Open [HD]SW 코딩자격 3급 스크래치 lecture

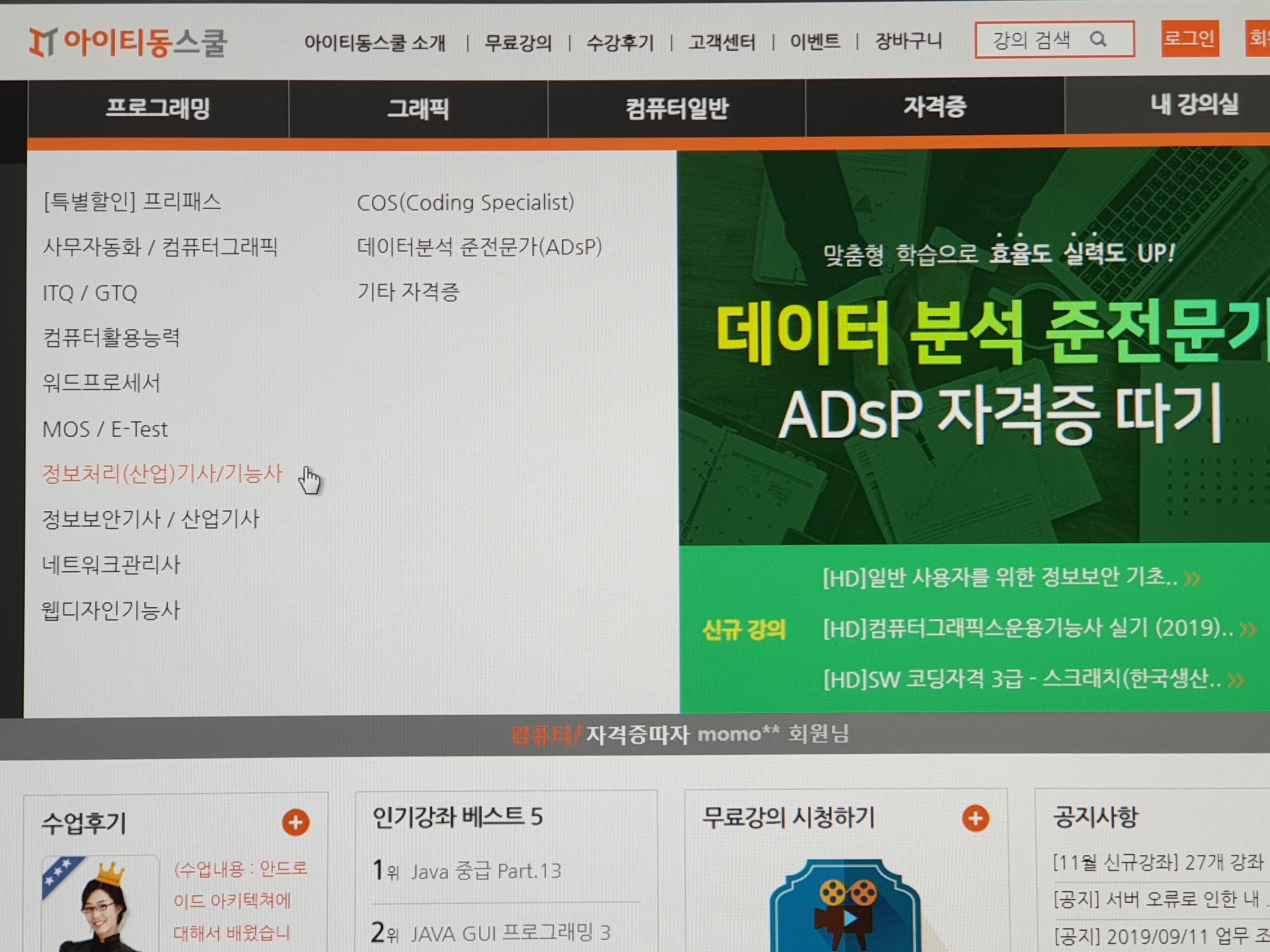tap(1022, 679)
